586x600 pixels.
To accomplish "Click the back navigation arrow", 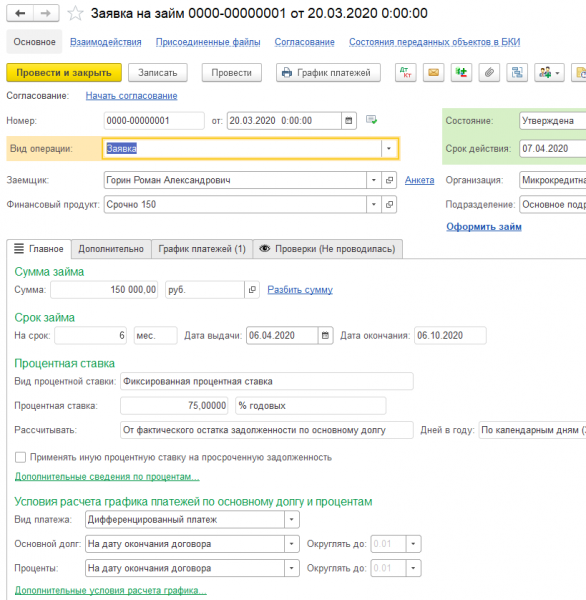I will [x=20, y=13].
